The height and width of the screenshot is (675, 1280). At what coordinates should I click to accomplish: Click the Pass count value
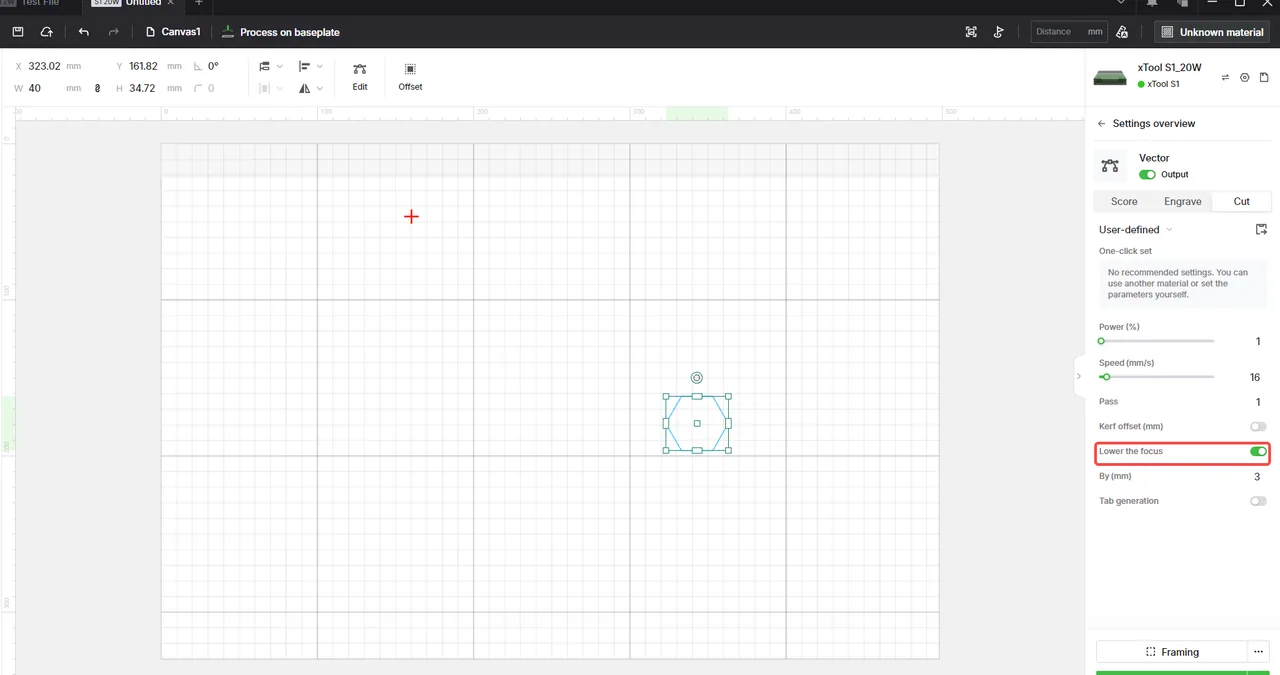click(x=1258, y=402)
